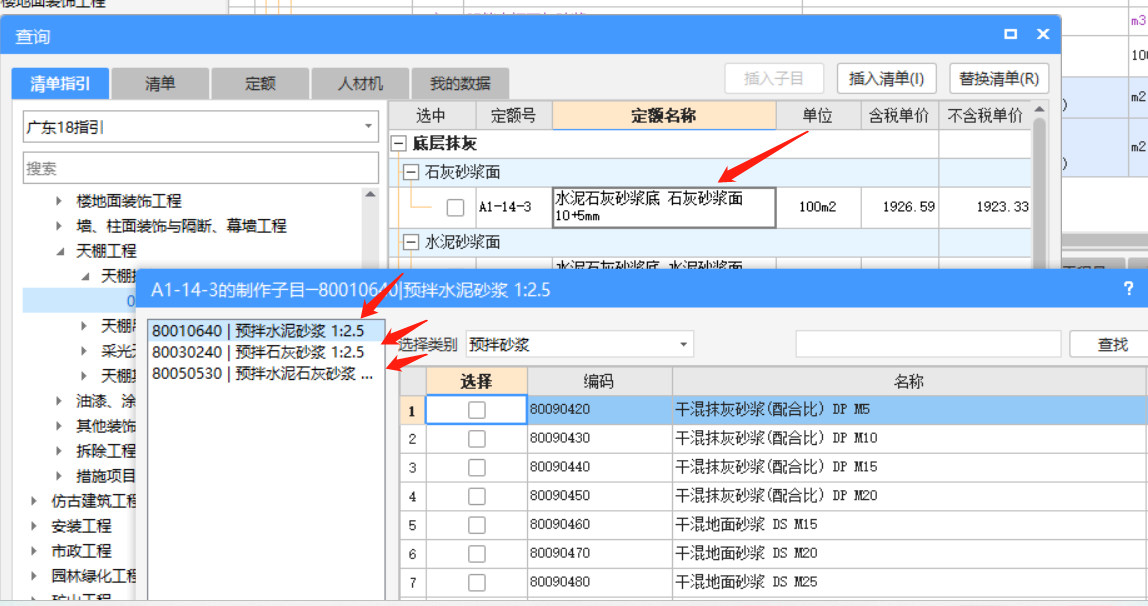This screenshot has width=1148, height=606.
Task: Click the search field beside 查找
Action: point(928,344)
